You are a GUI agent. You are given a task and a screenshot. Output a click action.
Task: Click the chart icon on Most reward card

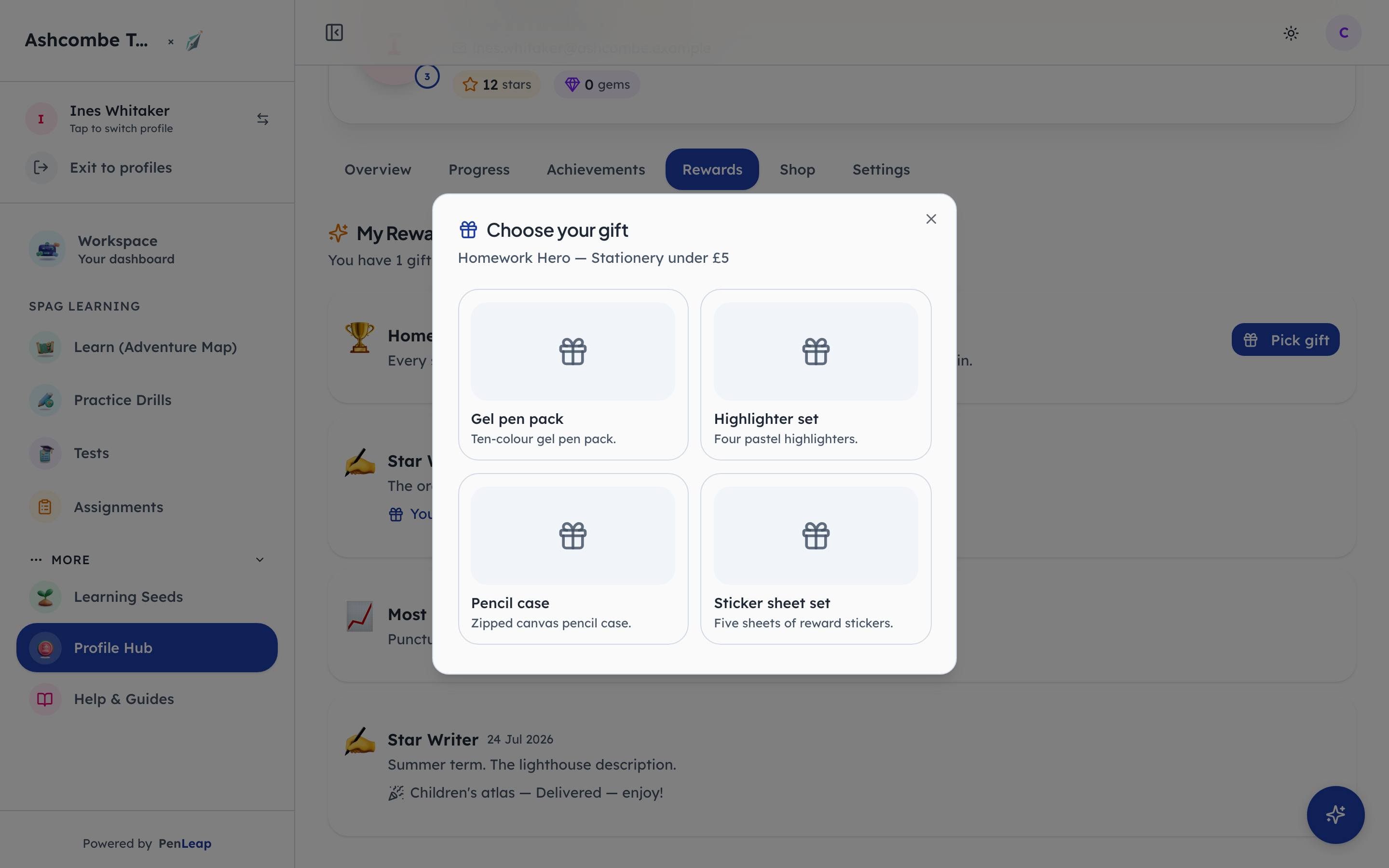point(360,616)
